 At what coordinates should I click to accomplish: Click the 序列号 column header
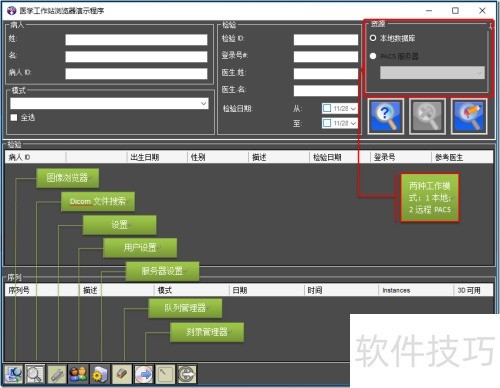[19, 290]
